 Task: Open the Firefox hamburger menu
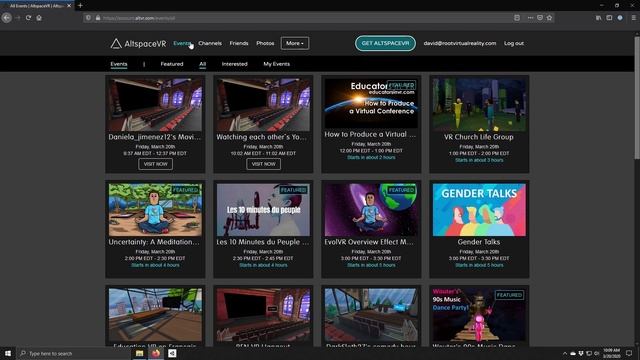click(x=633, y=18)
